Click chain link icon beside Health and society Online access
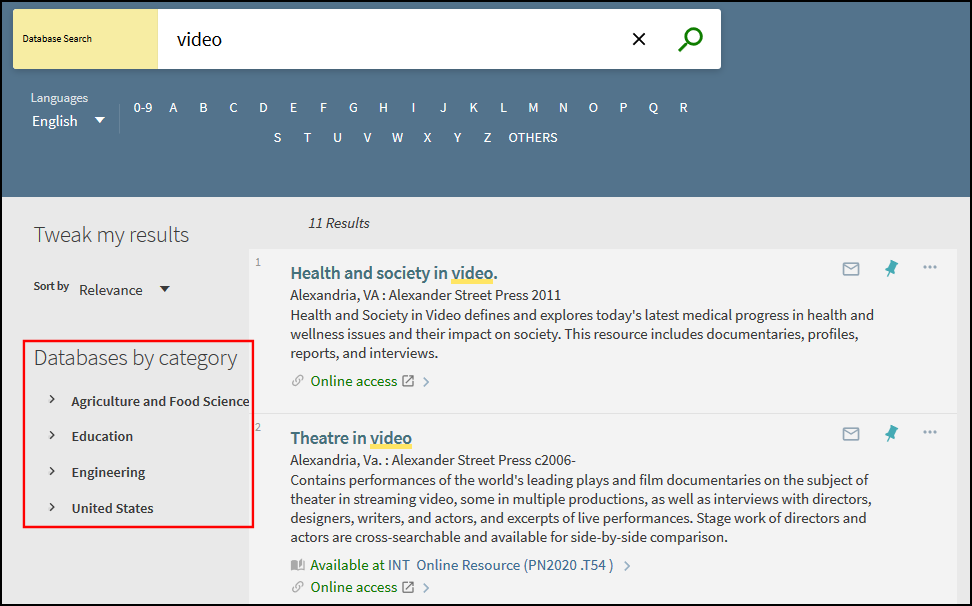This screenshot has height=606, width=972. tap(298, 381)
